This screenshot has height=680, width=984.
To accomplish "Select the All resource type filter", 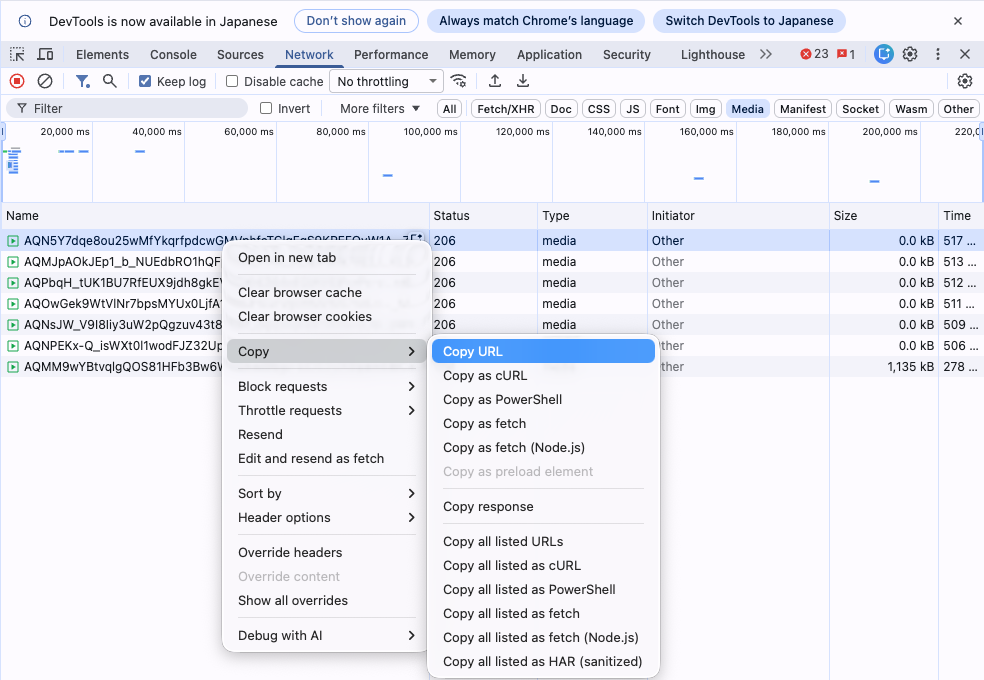I will (449, 109).
